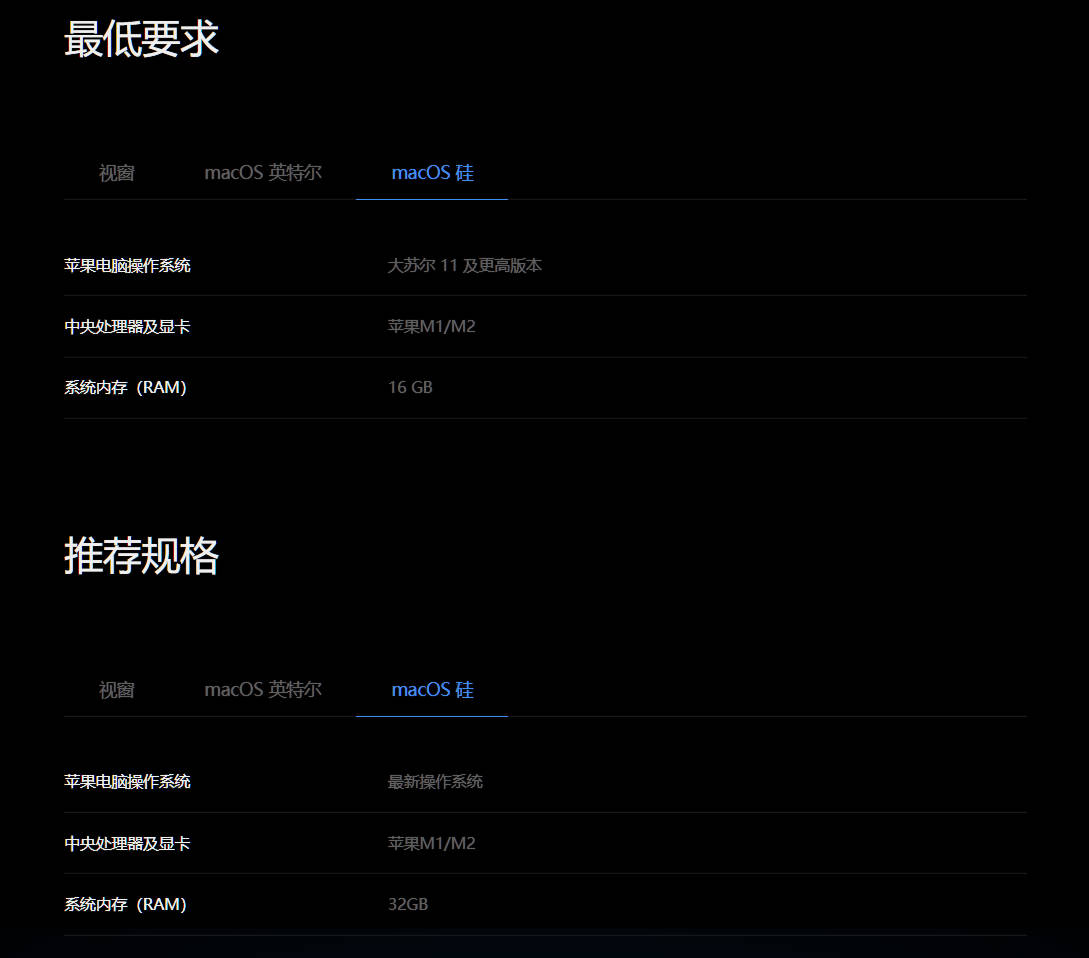Viewport: 1089px width, 958px height.
Task: Click 苹果电脑操作系统 label in 推荐规格 table
Action: click(x=127, y=782)
